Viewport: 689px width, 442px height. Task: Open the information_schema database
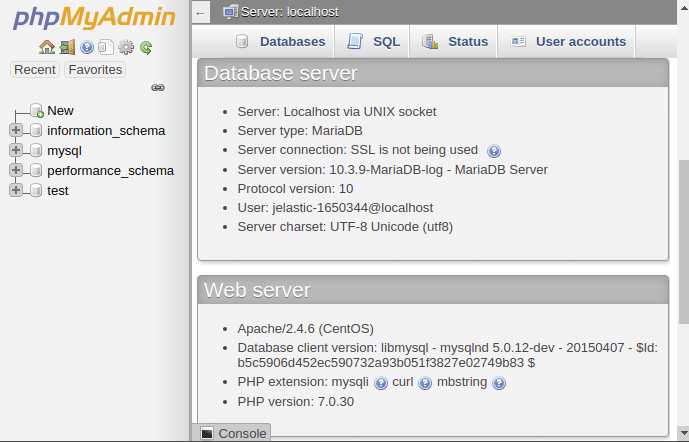pos(106,130)
